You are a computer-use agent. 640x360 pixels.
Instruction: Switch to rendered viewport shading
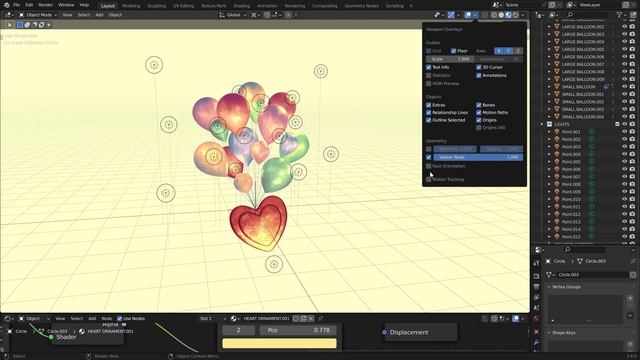pos(516,15)
